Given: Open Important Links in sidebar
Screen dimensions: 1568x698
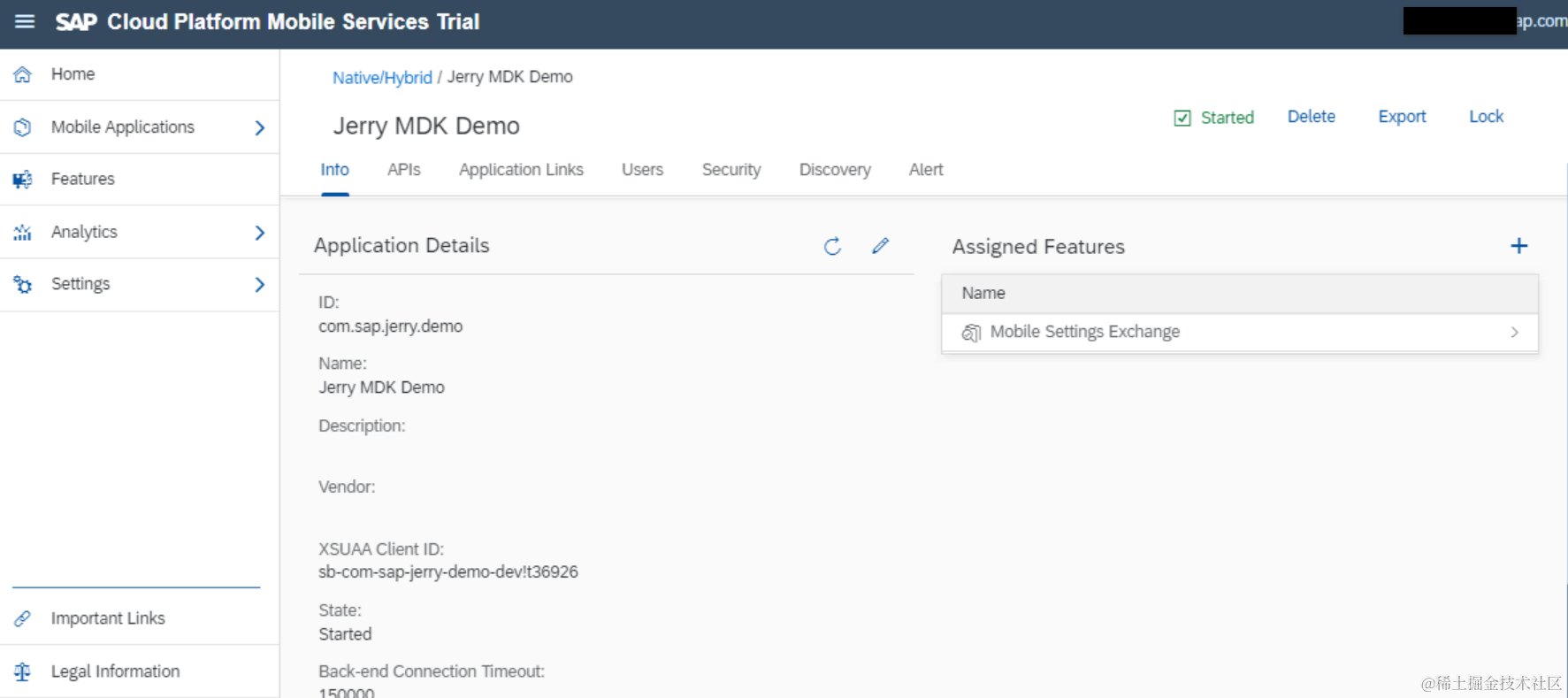Looking at the screenshot, I should 140,618.
